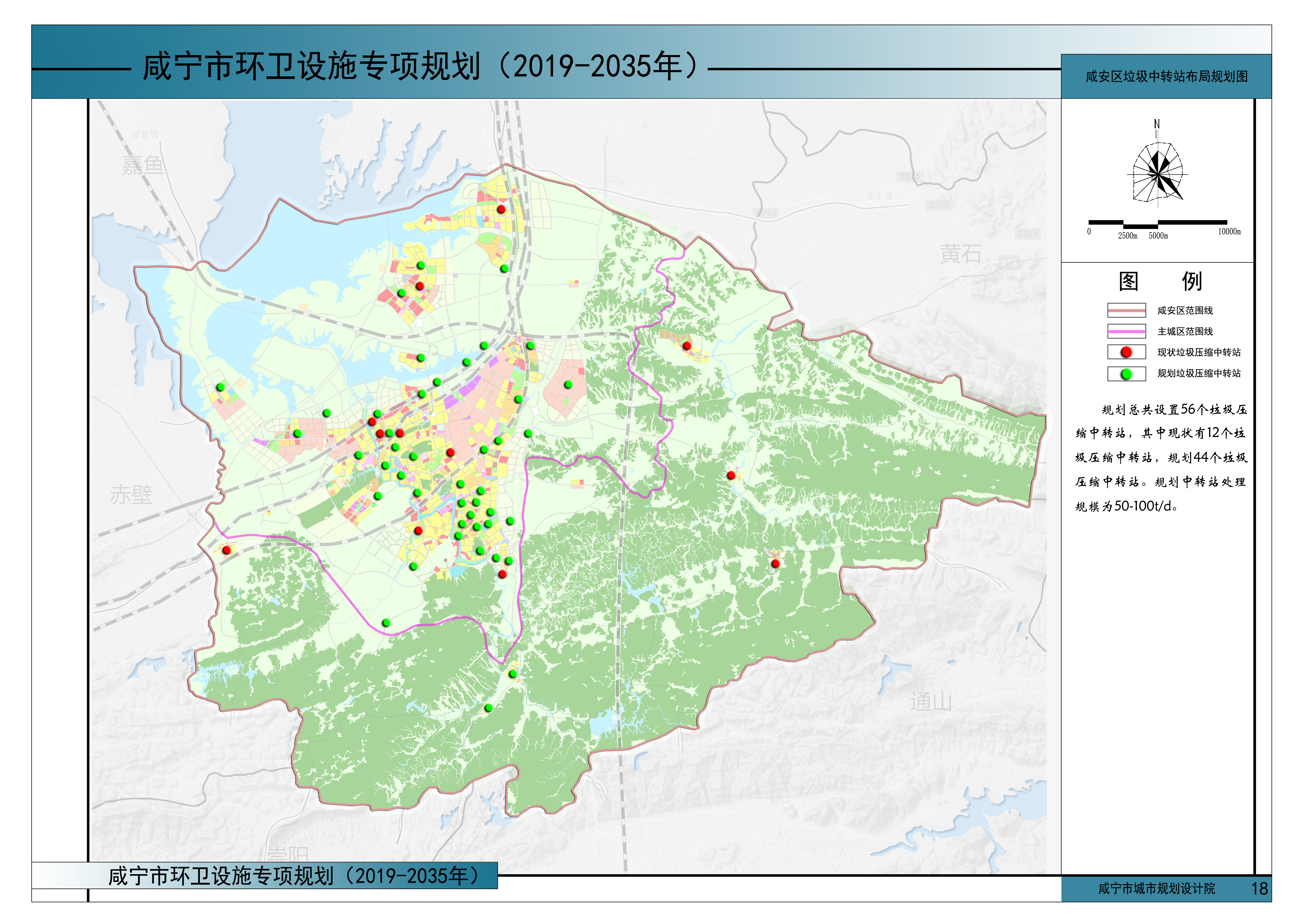
Task: Click the 通山 map label
Action: click(x=931, y=702)
